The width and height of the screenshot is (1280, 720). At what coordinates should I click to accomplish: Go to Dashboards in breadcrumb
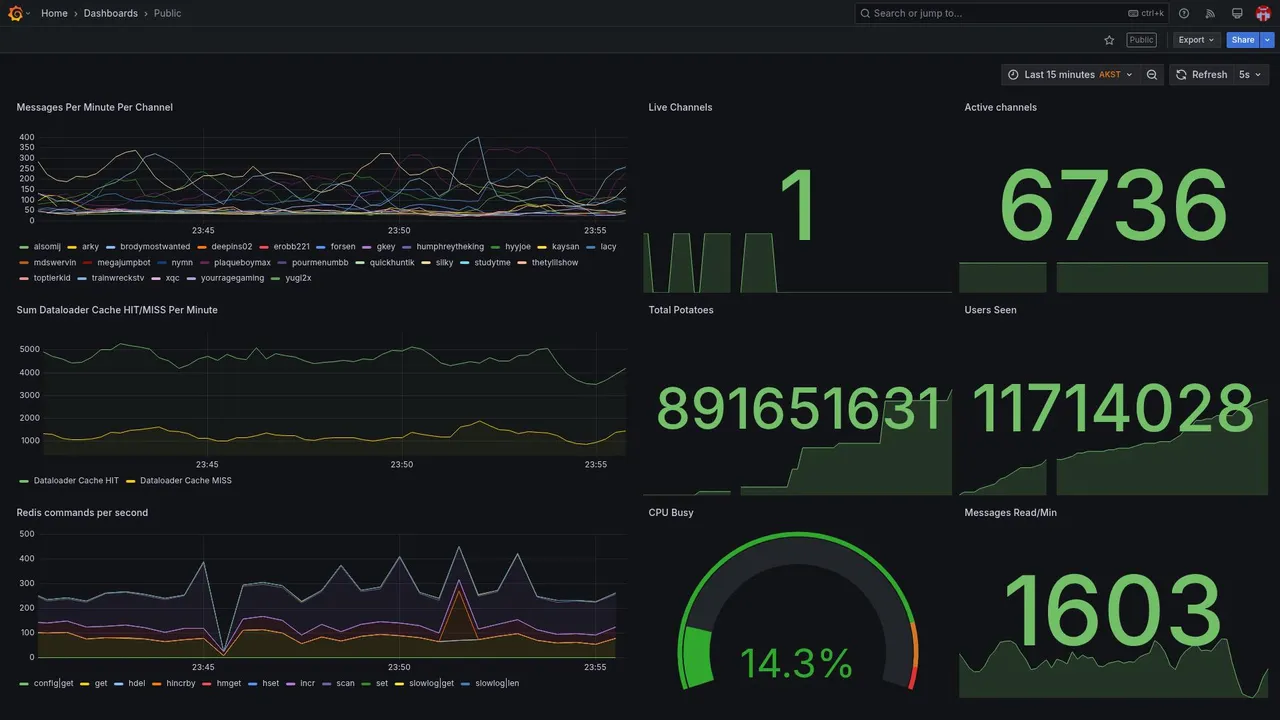(x=111, y=13)
